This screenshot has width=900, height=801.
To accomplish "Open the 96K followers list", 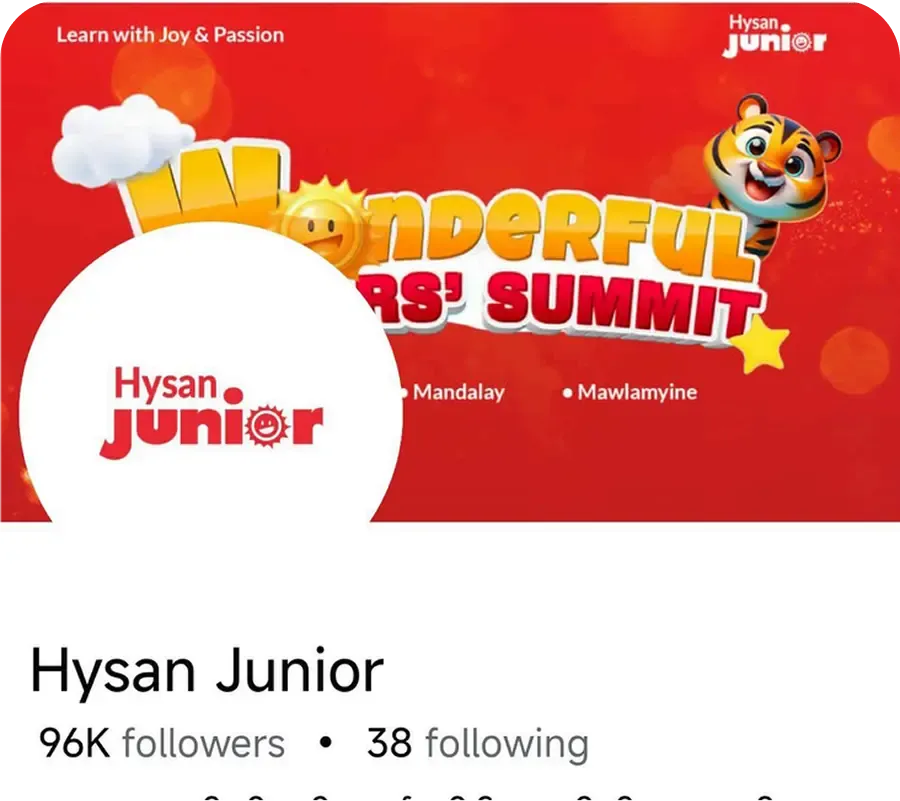I will [x=162, y=743].
